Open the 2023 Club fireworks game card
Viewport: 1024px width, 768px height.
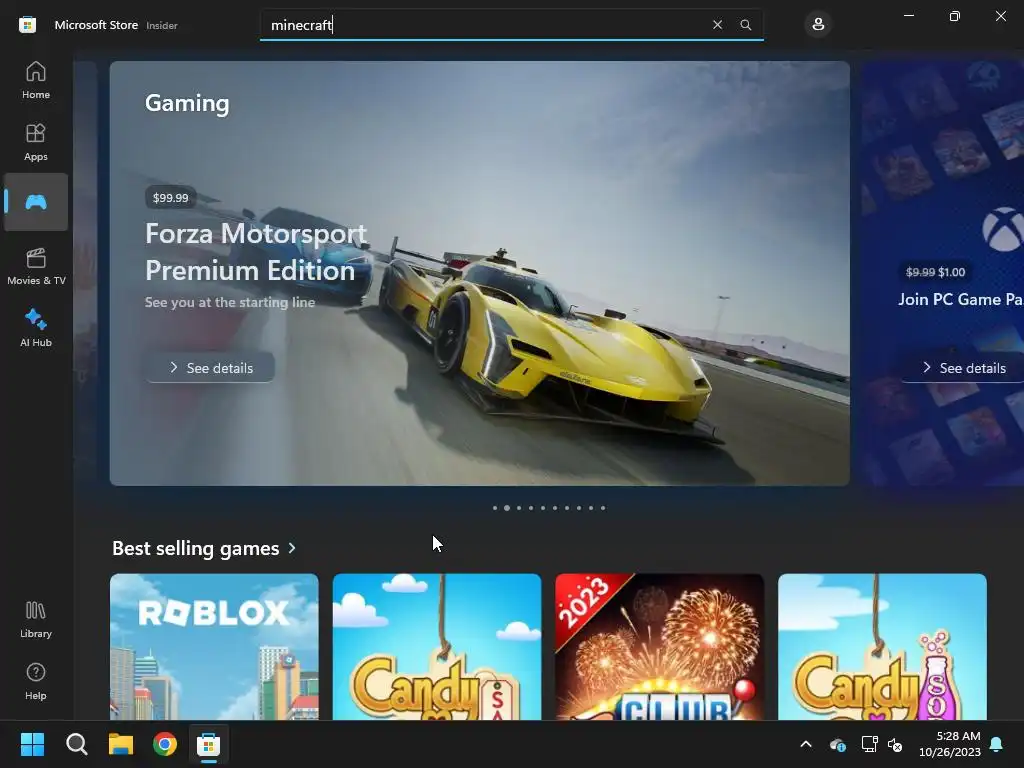pos(660,647)
